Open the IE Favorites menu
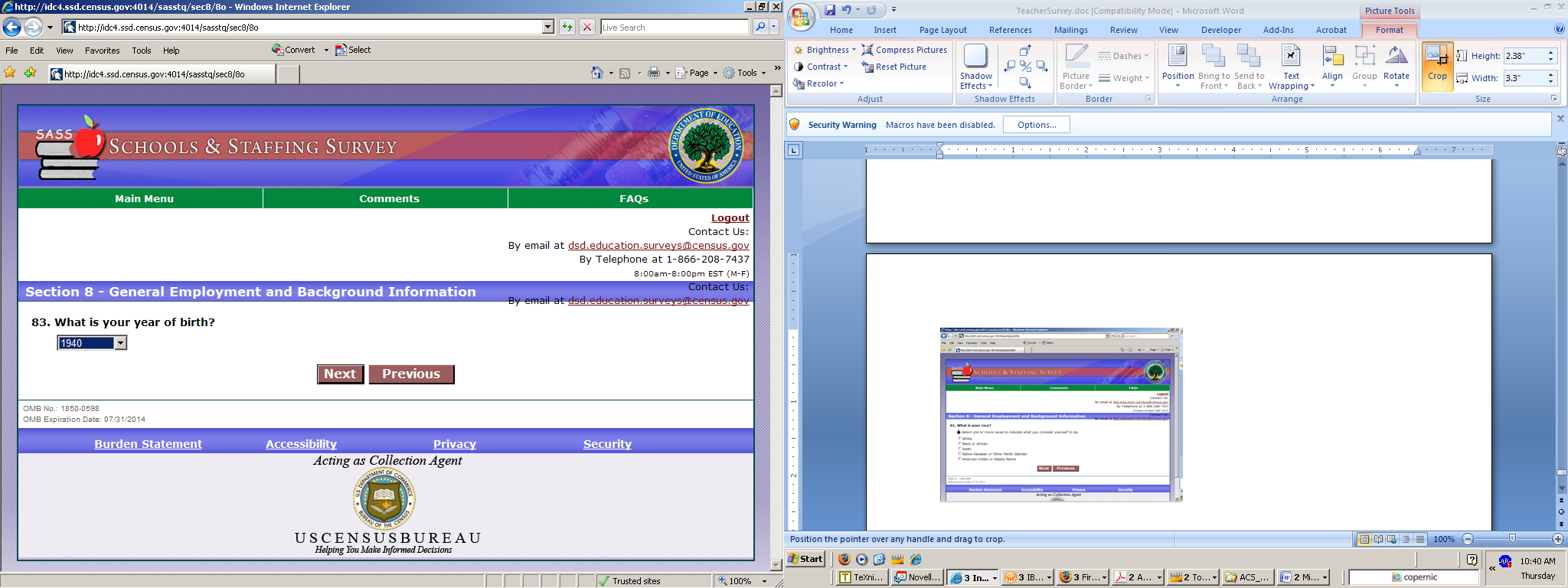The width and height of the screenshot is (1568, 588). pos(102,51)
